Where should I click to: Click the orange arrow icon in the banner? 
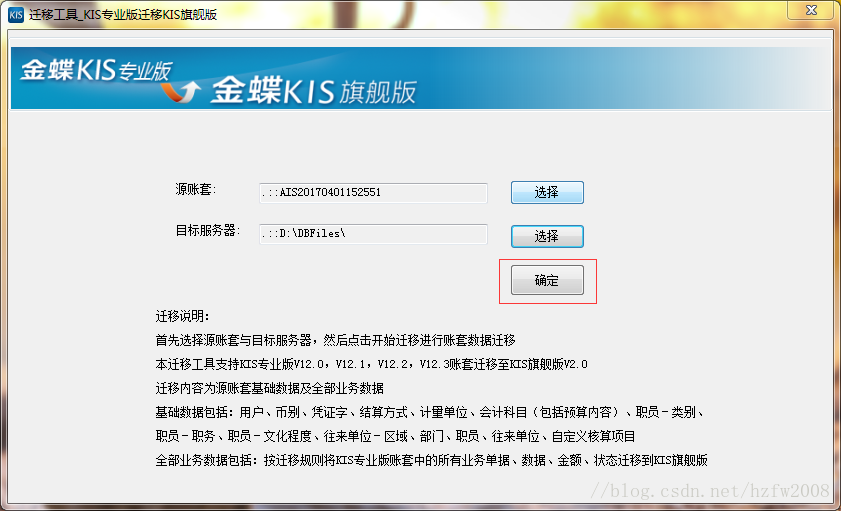(181, 92)
